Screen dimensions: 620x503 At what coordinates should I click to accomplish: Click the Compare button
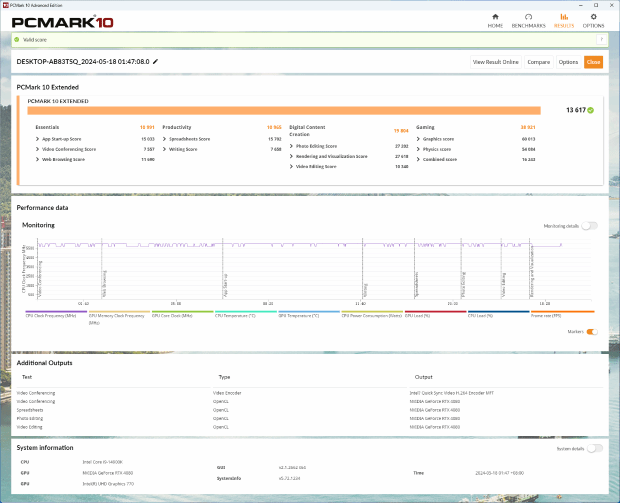click(539, 62)
